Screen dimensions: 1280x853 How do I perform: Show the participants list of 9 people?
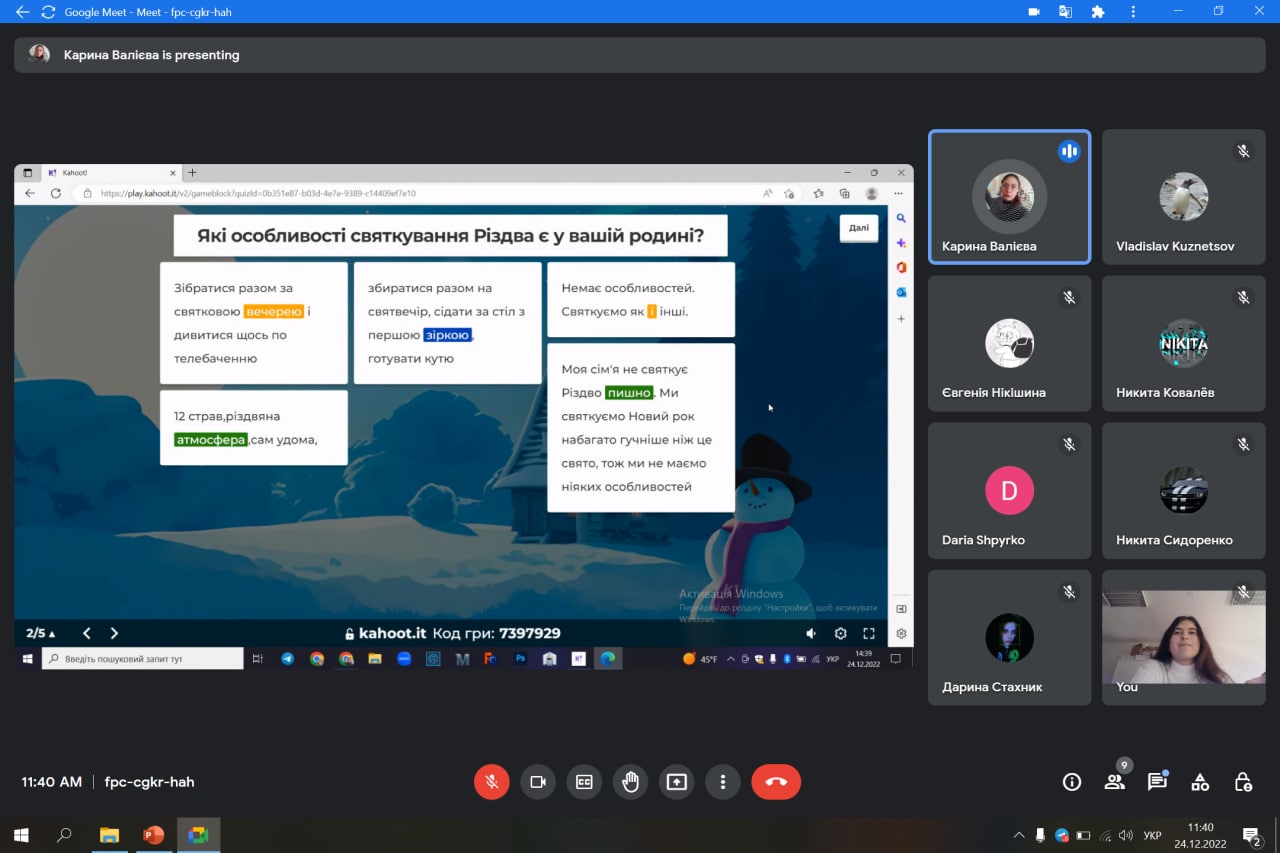[x=1115, y=781]
